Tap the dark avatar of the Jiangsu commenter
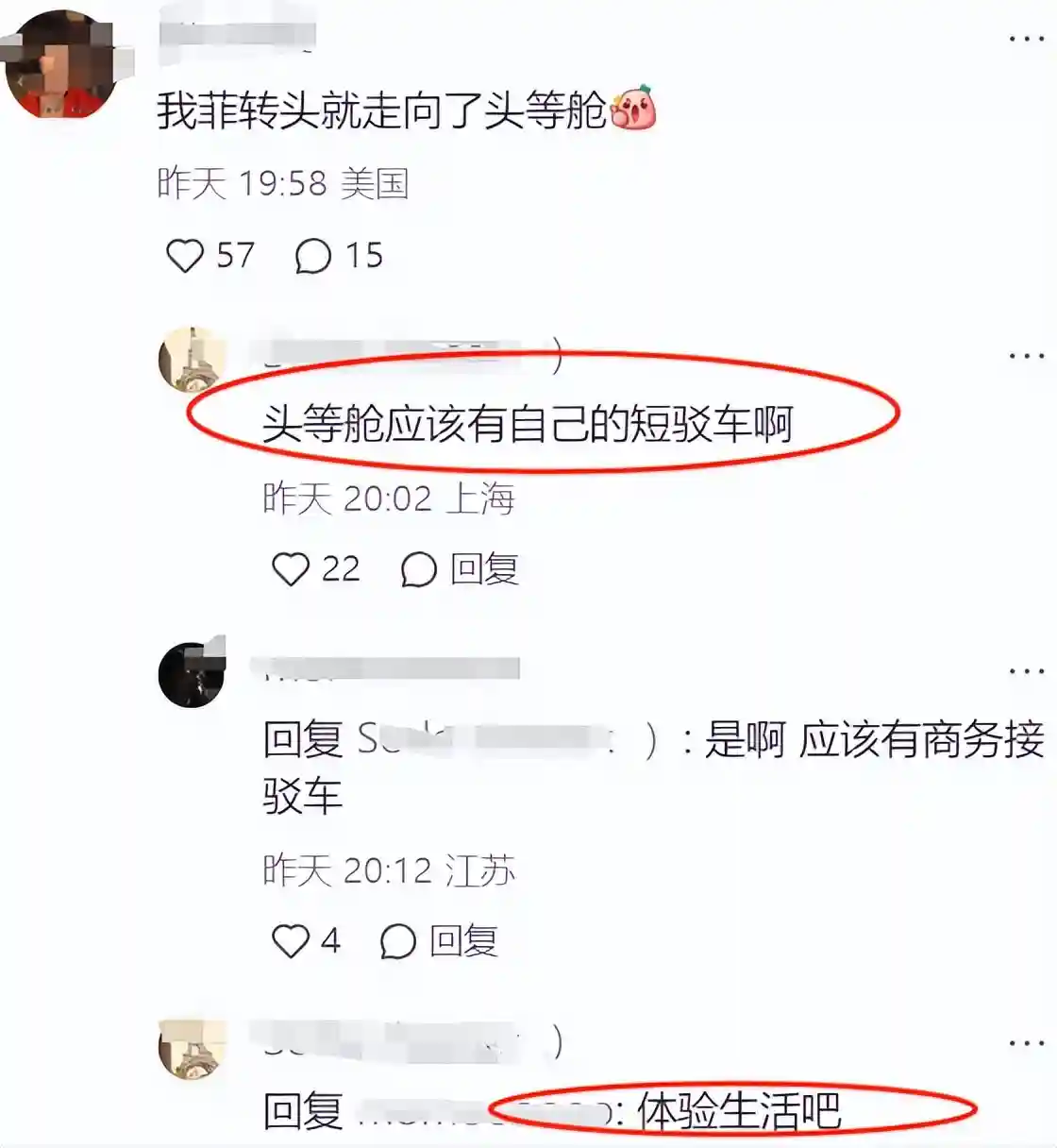 193,673
